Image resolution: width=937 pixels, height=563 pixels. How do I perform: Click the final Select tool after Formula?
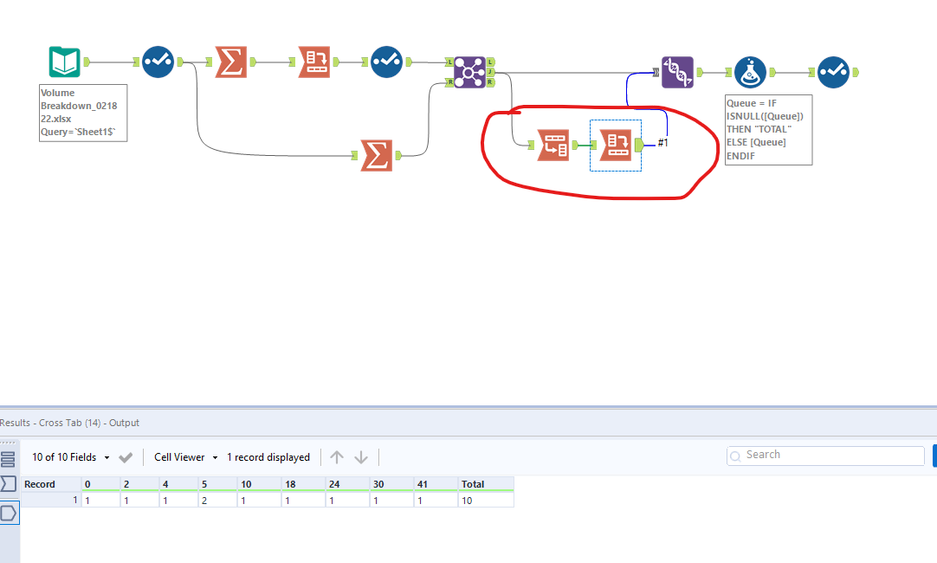click(834, 72)
